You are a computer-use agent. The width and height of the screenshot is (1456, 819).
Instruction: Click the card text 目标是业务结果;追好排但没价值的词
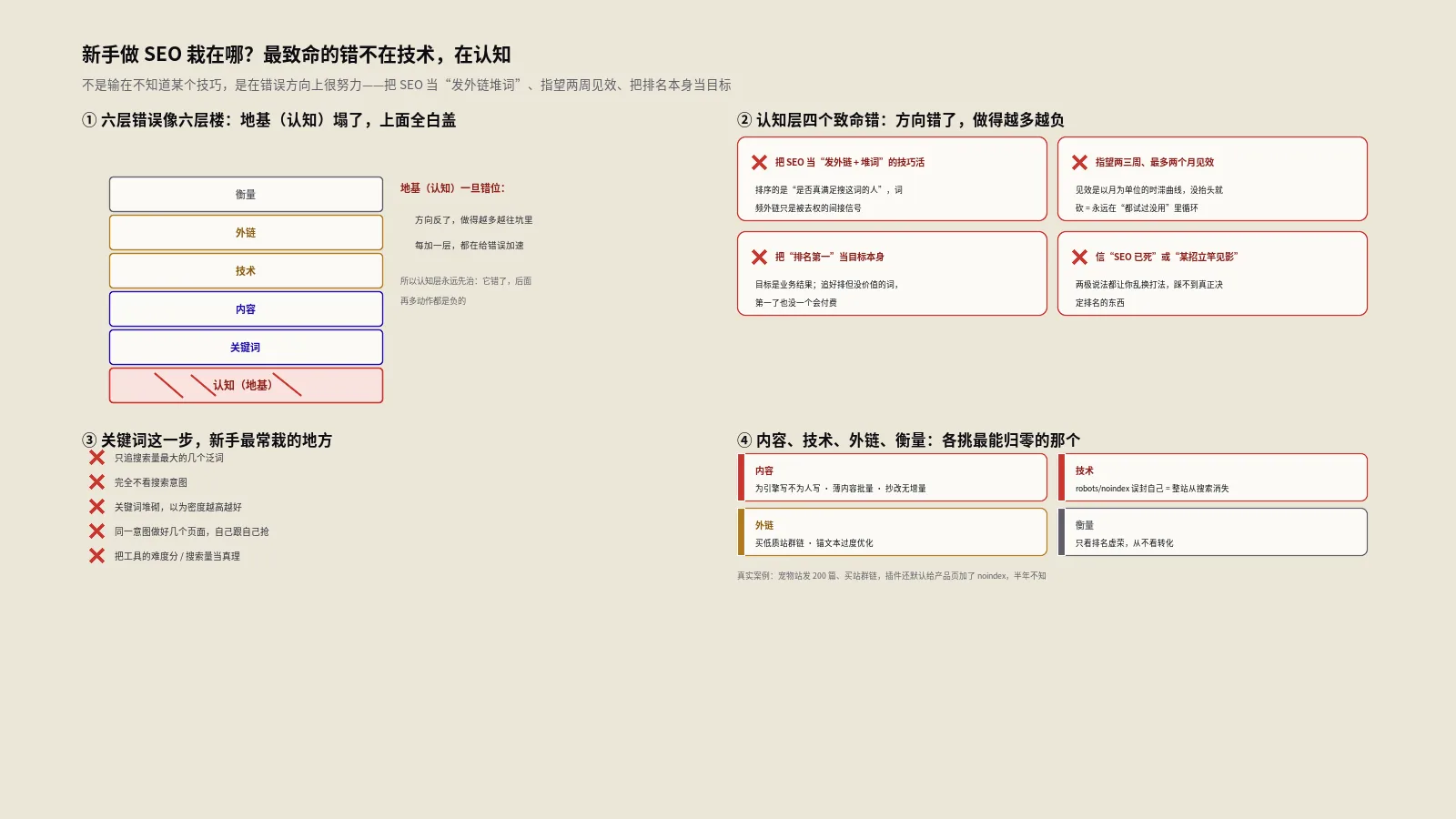(827, 294)
